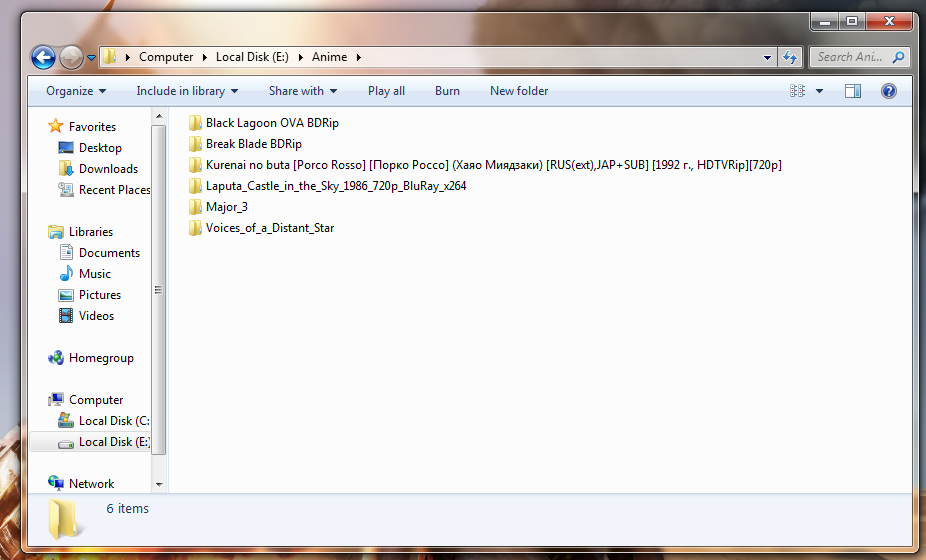Select the Major_3 folder icon

pyautogui.click(x=195, y=207)
